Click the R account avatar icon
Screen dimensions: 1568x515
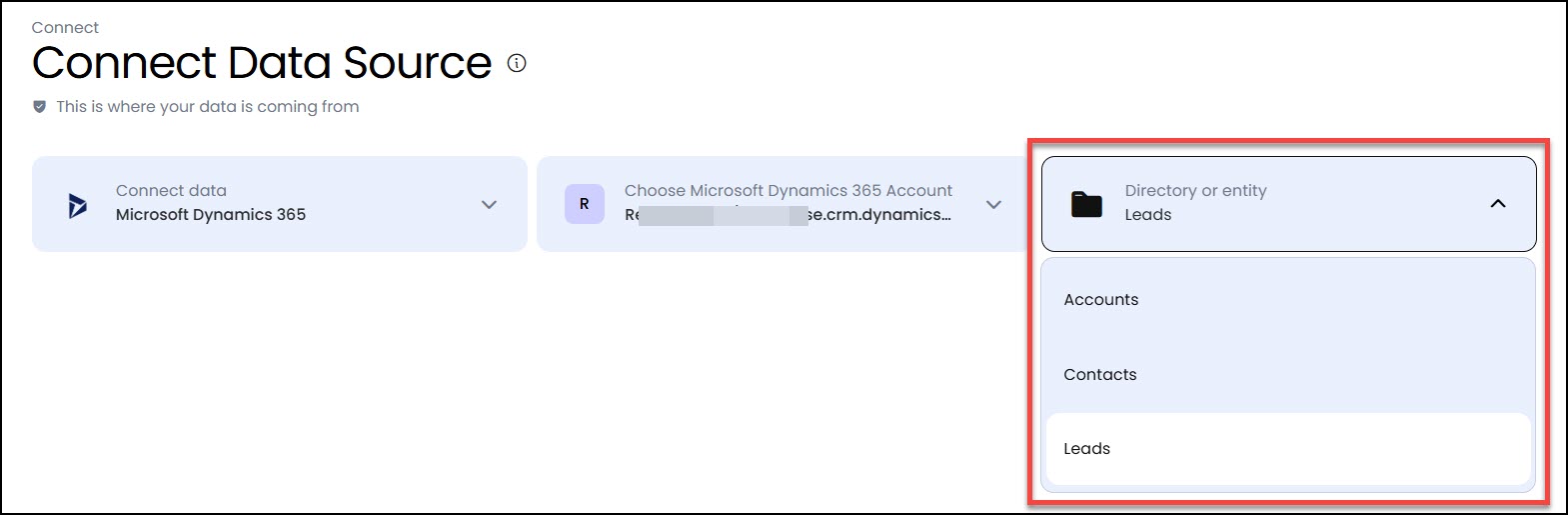585,204
